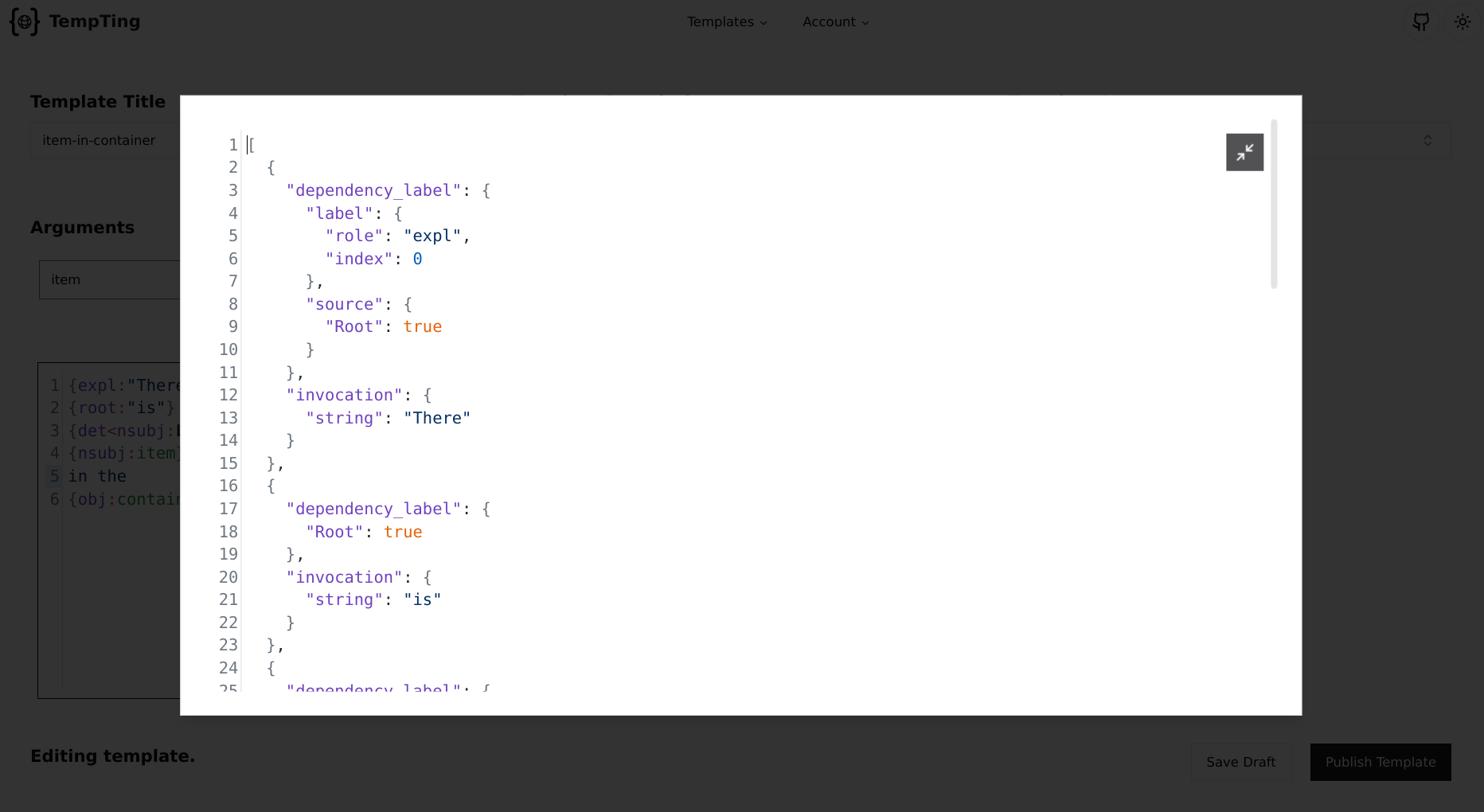1484x812 pixels.
Task: Expand the dropdown with up-down chevron arrows
Action: click(1427, 140)
